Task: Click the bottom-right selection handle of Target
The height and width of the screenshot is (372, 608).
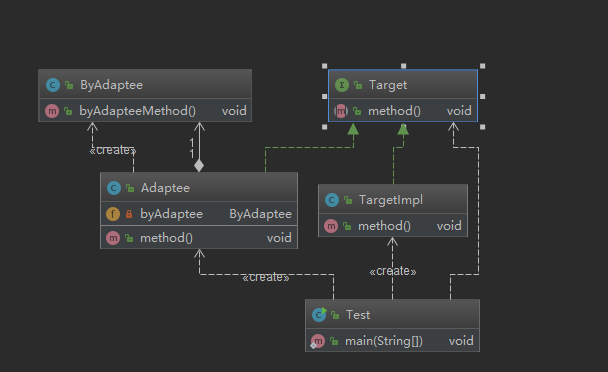Action: [x=482, y=127]
